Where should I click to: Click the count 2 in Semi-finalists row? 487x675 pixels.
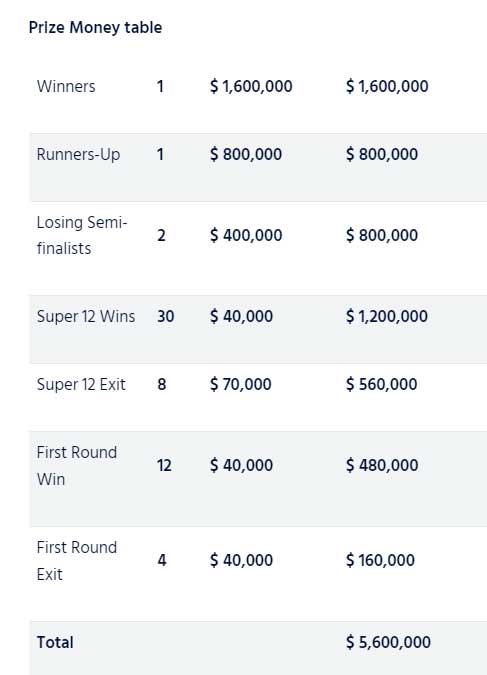[x=161, y=235]
